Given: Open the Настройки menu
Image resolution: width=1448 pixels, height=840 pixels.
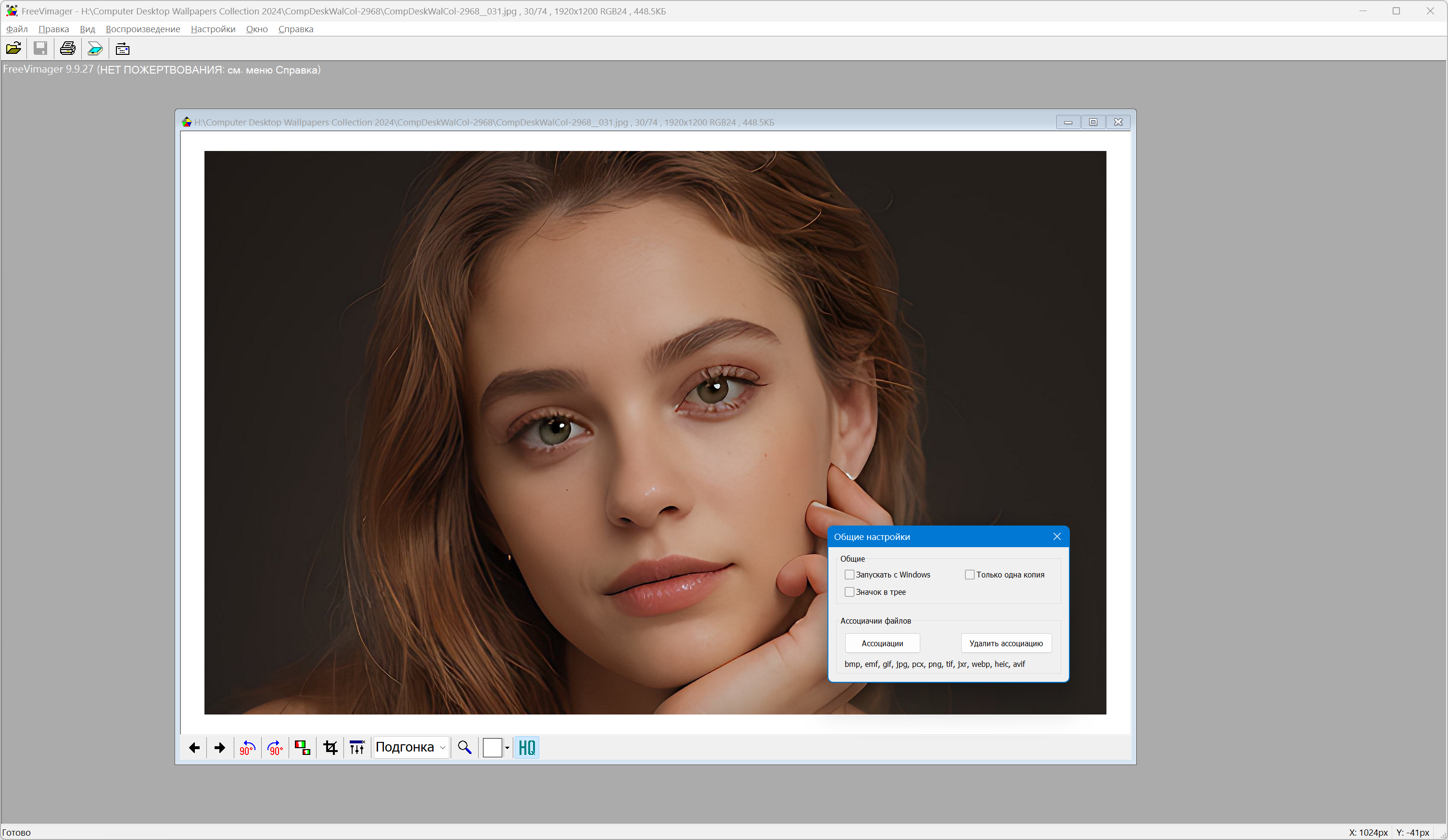Looking at the screenshot, I should 213,29.
